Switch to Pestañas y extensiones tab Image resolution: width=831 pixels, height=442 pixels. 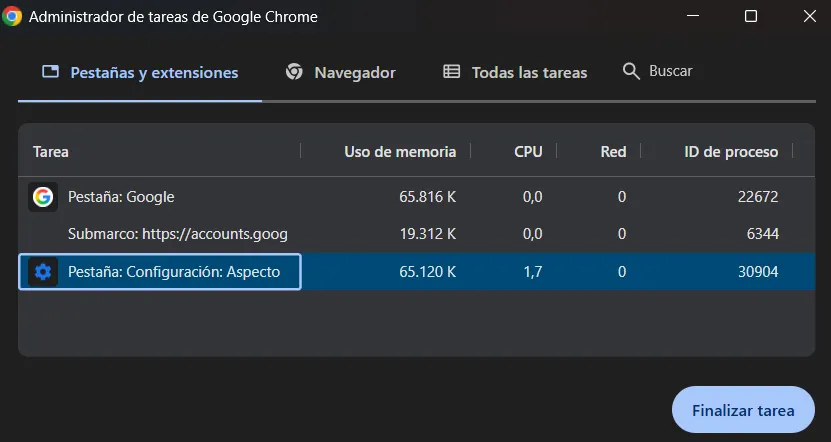(x=140, y=73)
